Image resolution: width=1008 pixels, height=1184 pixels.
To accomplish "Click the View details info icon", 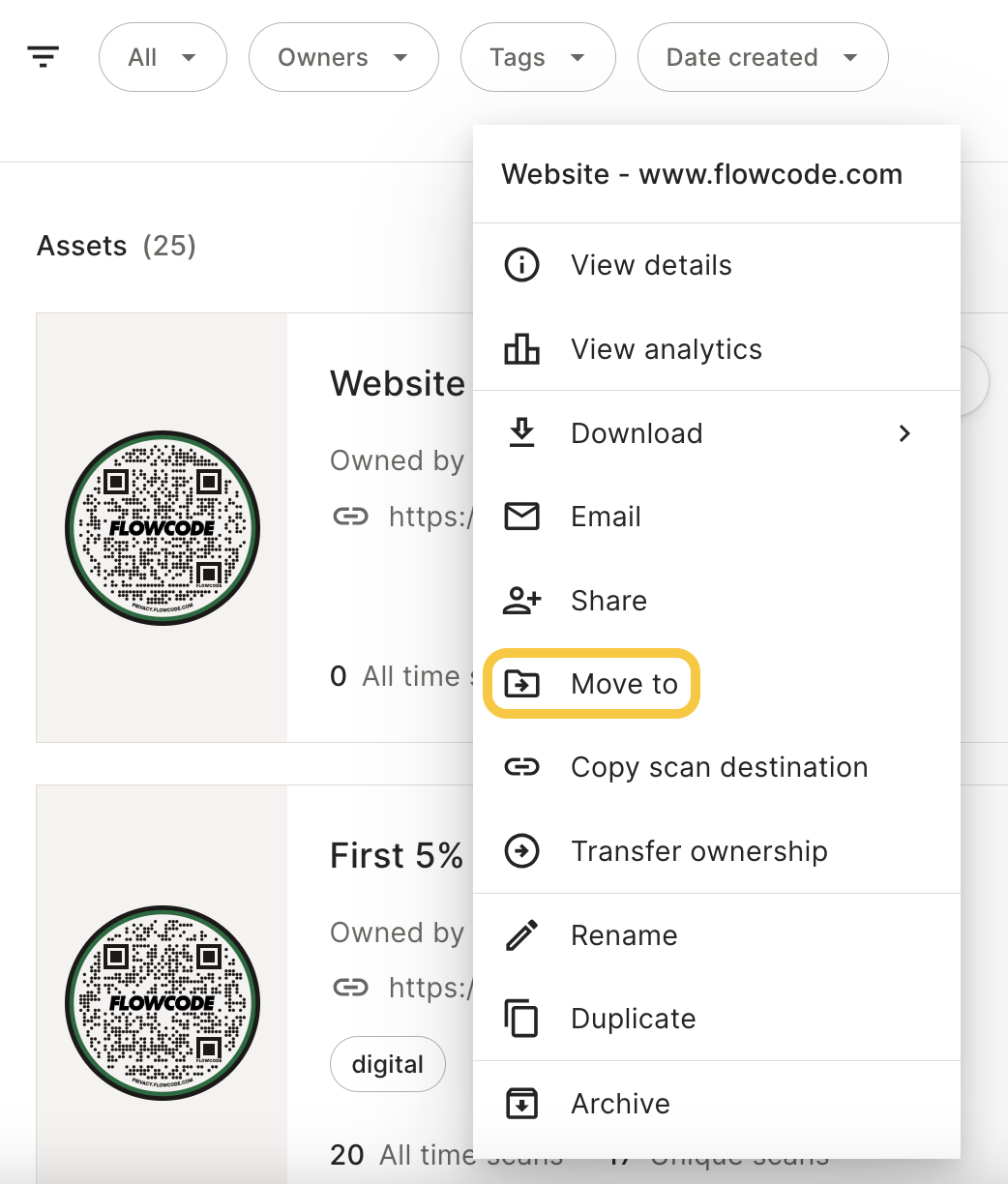I will click(522, 265).
